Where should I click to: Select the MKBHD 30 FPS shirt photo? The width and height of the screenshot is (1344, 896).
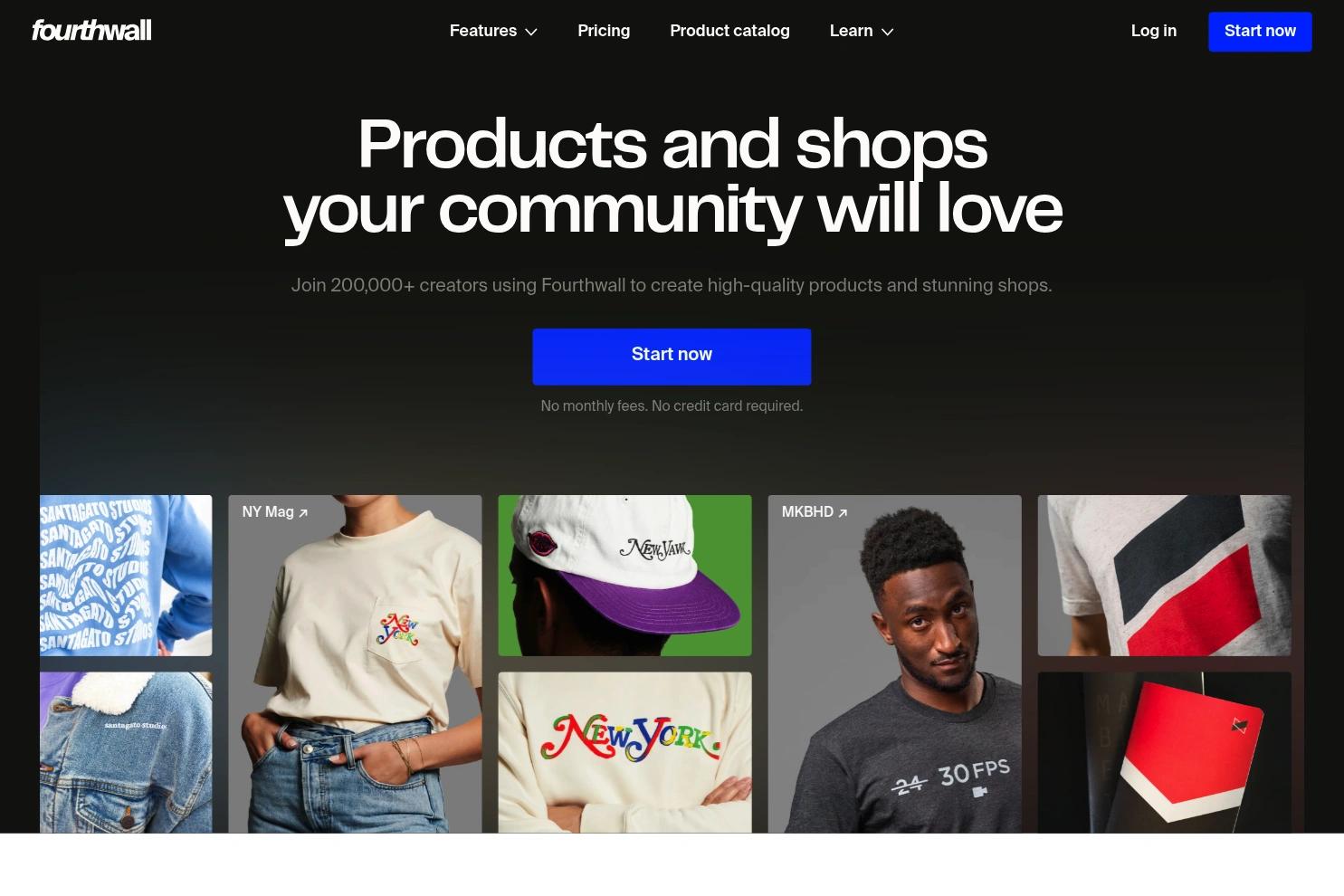[894, 663]
